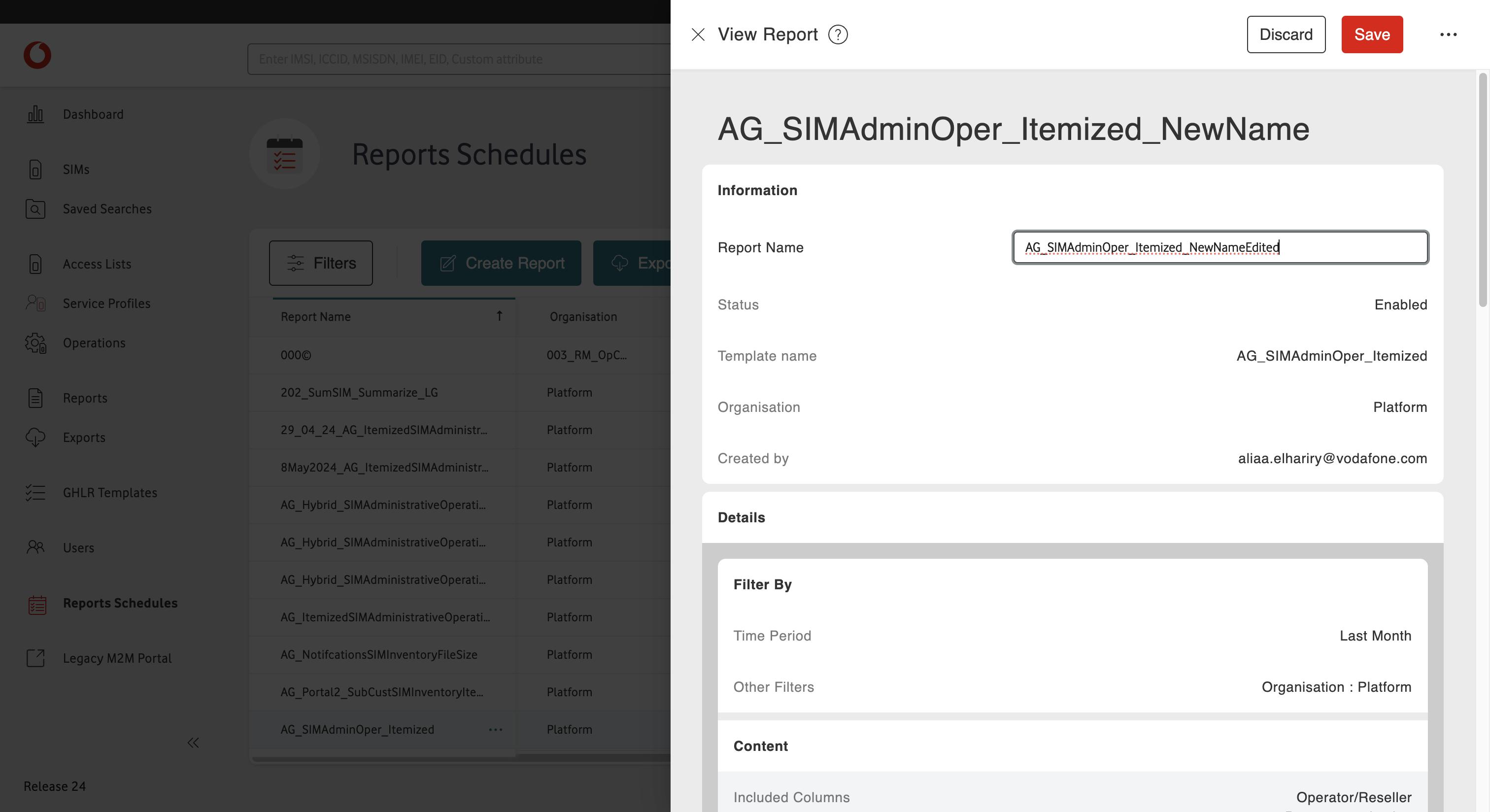This screenshot has width=1490, height=812.
Task: Click the SIMs sidebar icon
Action: 35,169
